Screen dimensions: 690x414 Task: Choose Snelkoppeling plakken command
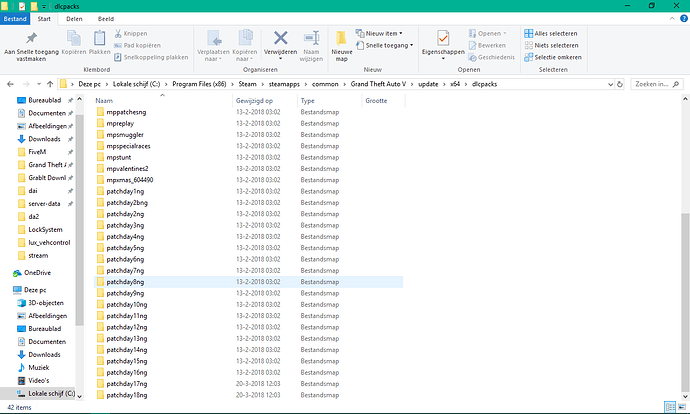(151, 57)
